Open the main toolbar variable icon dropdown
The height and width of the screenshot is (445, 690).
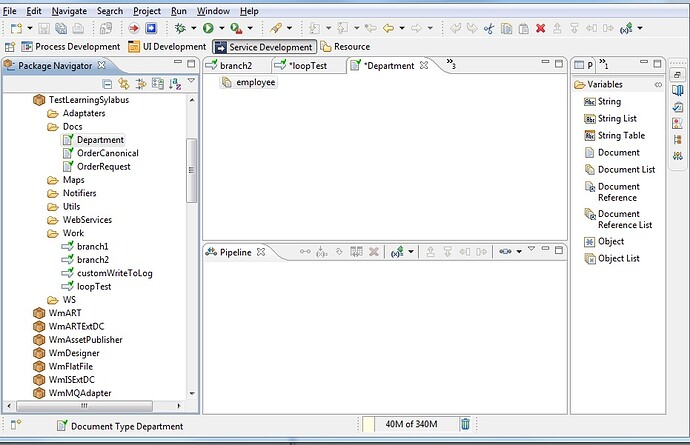pyautogui.click(x=640, y=28)
